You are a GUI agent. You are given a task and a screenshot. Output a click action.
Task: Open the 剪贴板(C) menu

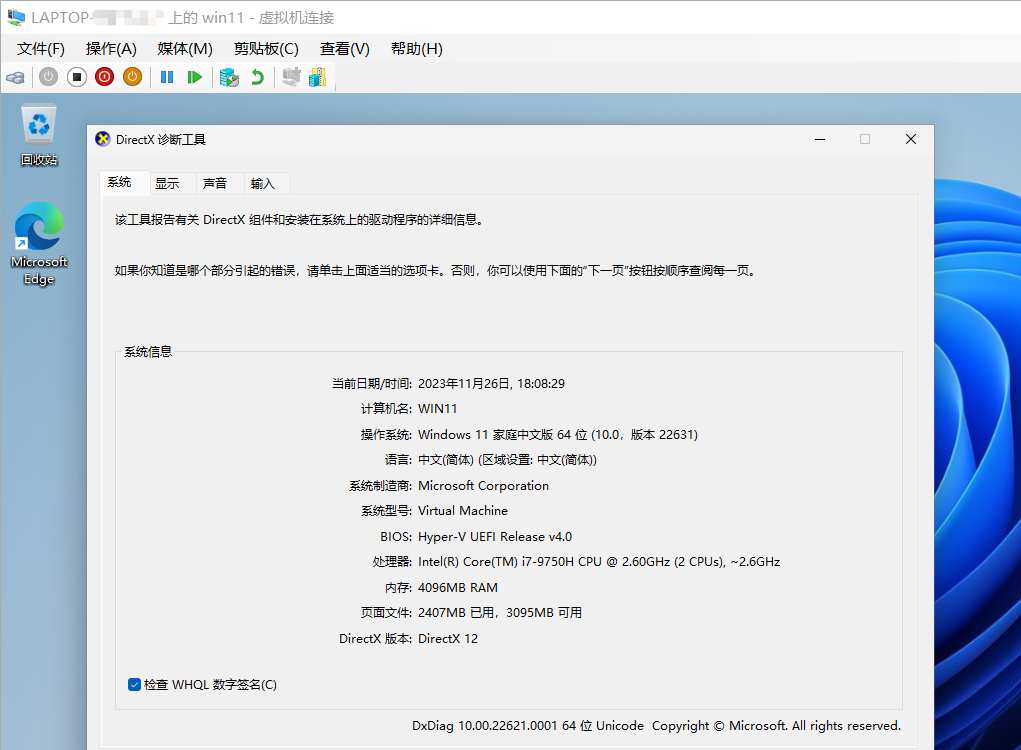266,49
